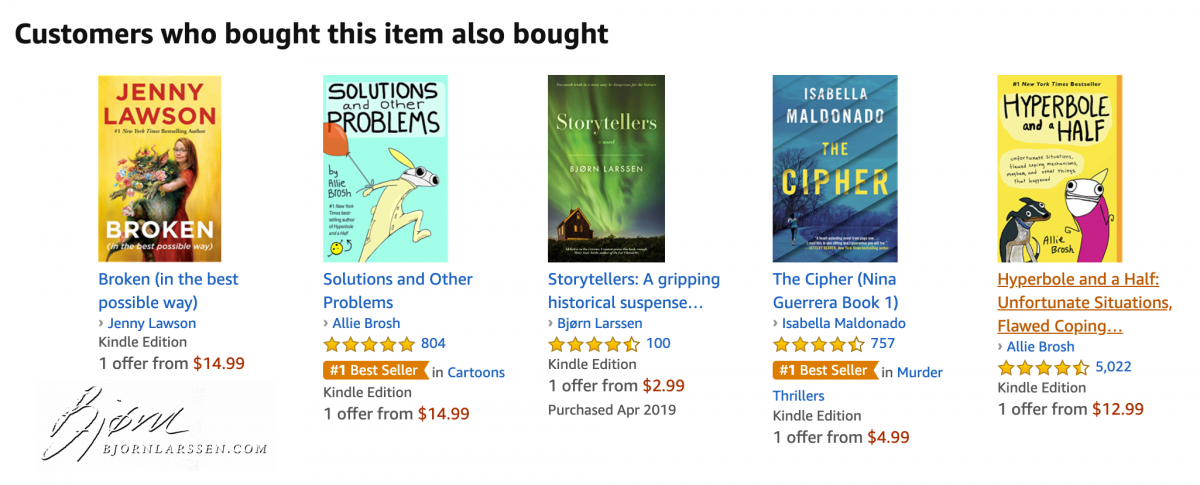Screen dimensions: 1200x485
Task: Select the Storytellers book cover
Action: click(607, 168)
